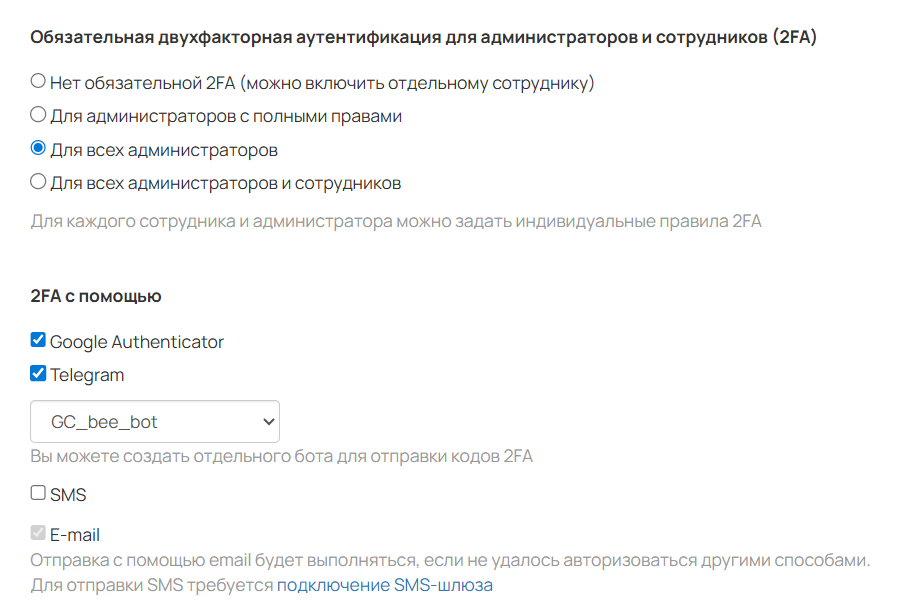Click the "Telegram" label text
The image size is (907, 607).
(87, 376)
